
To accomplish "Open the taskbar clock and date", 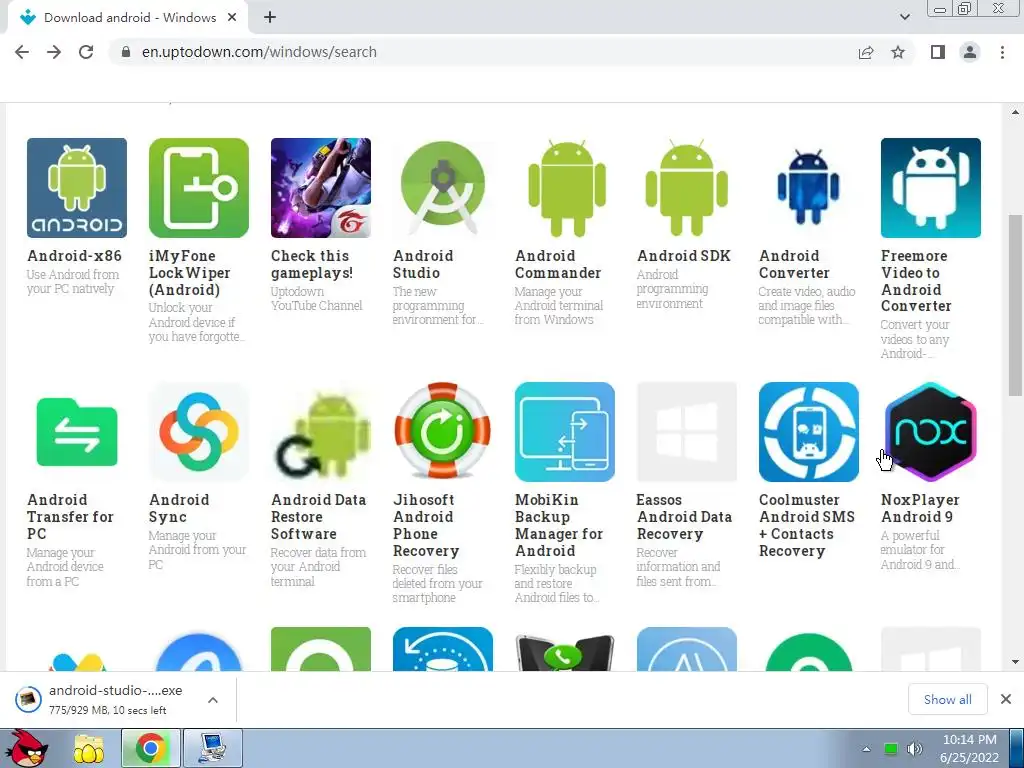I will pos(970,748).
